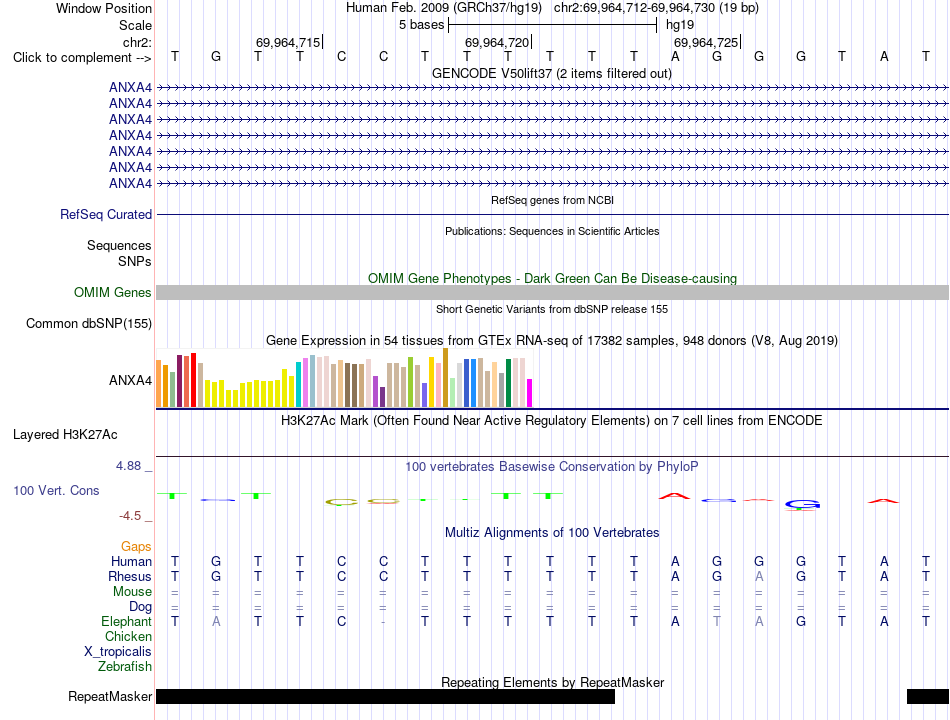Open 'Publications: Sequences in Scientific Articles' title
This screenshot has height=720, width=950.
click(552, 231)
